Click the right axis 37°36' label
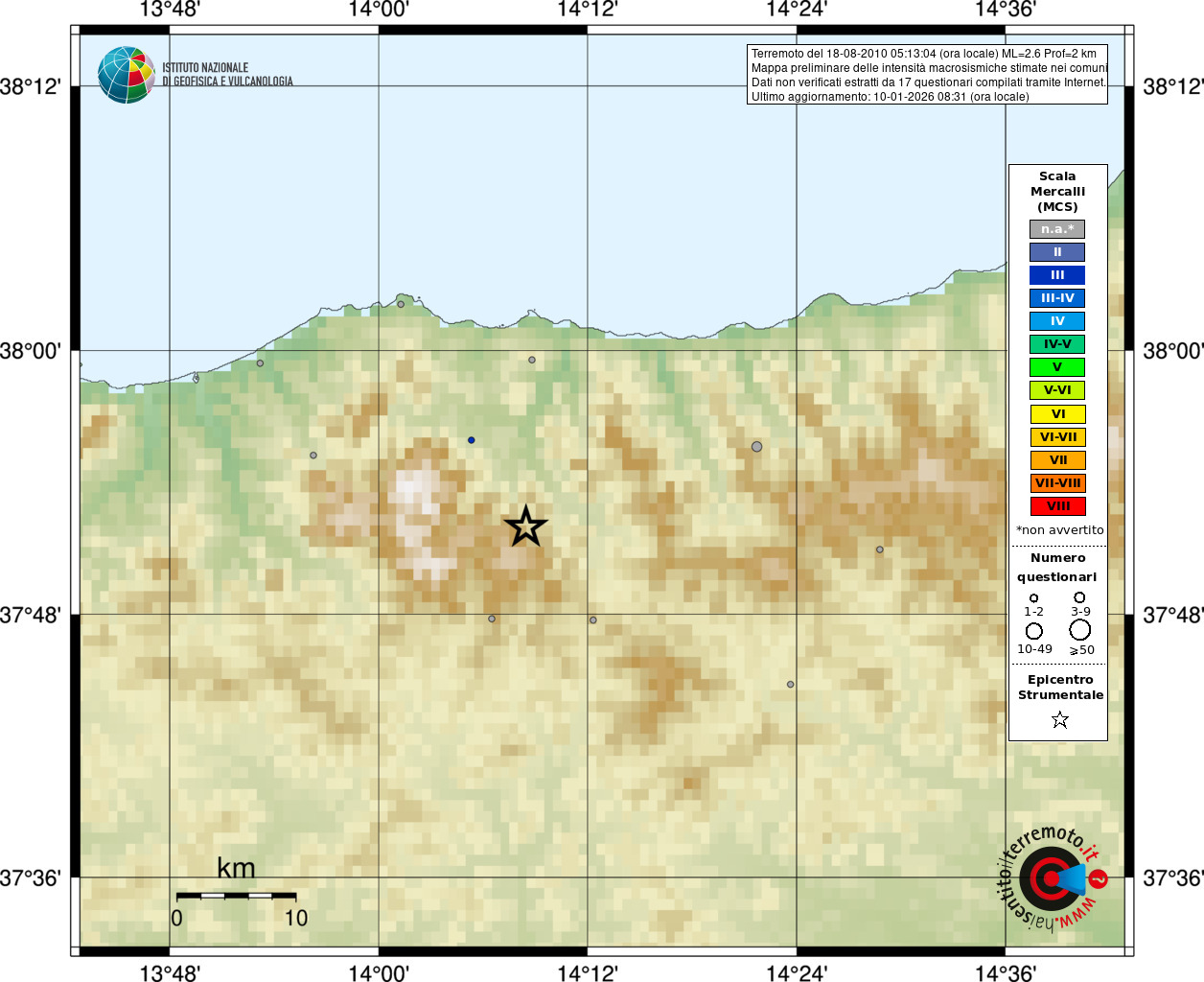The height and width of the screenshot is (982, 1204). [x=1173, y=878]
